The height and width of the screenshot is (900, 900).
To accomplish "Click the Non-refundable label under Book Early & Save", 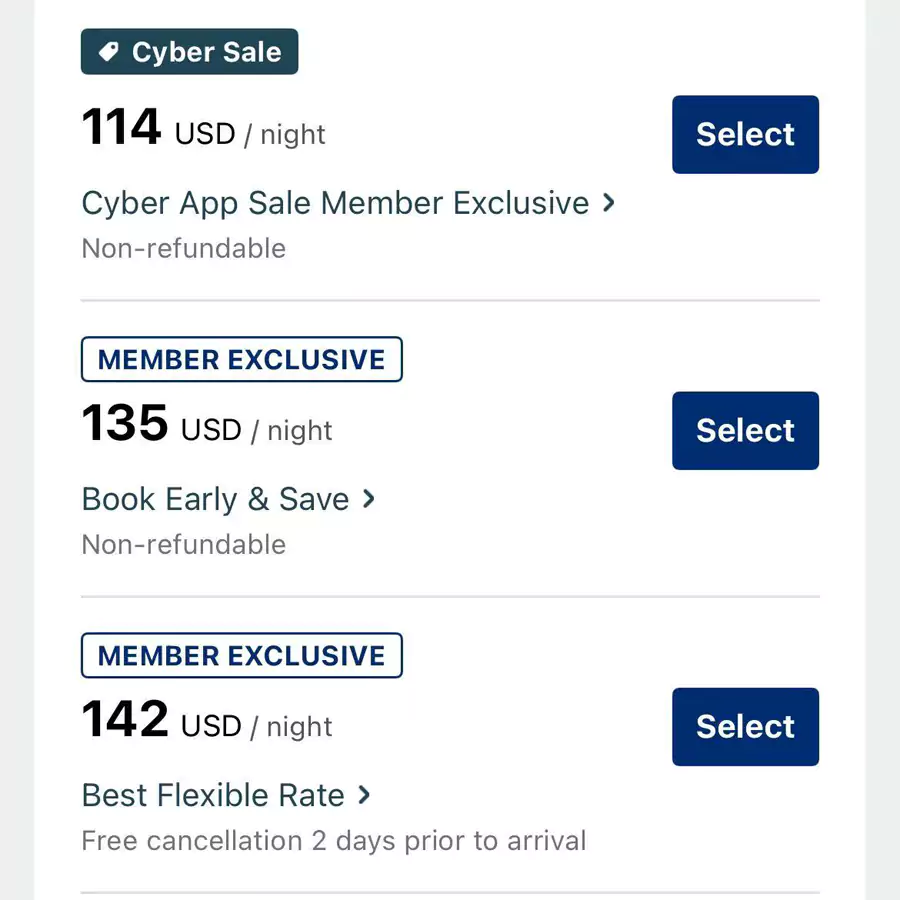I will (x=183, y=544).
